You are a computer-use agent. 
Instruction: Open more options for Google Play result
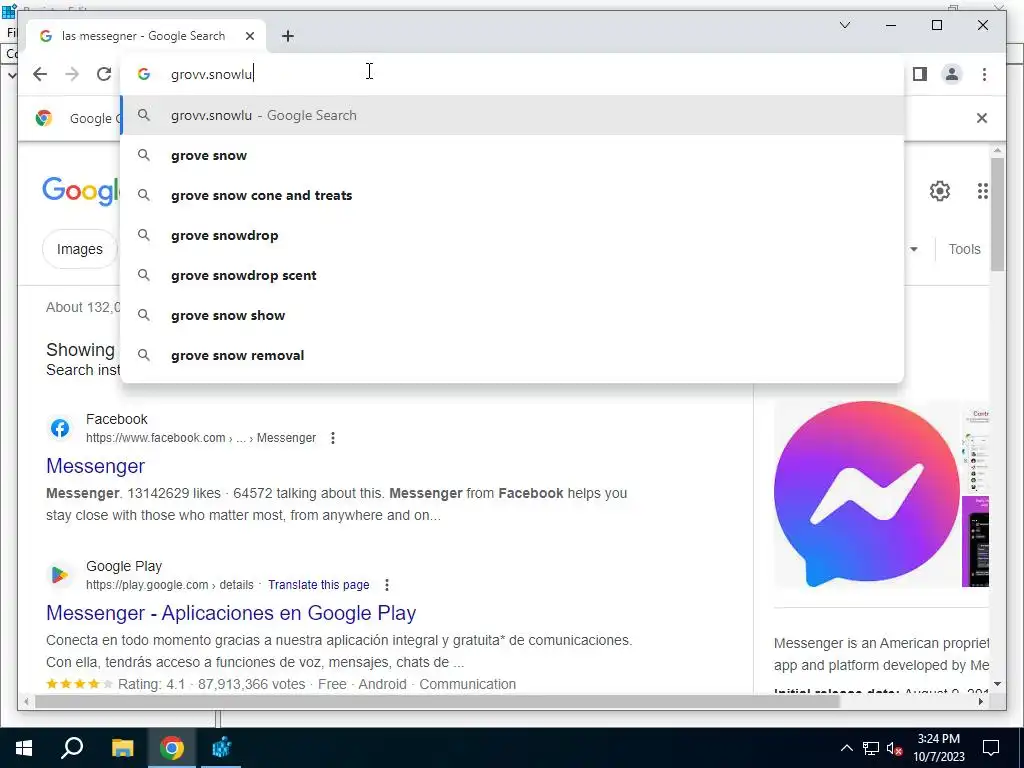[x=387, y=584]
